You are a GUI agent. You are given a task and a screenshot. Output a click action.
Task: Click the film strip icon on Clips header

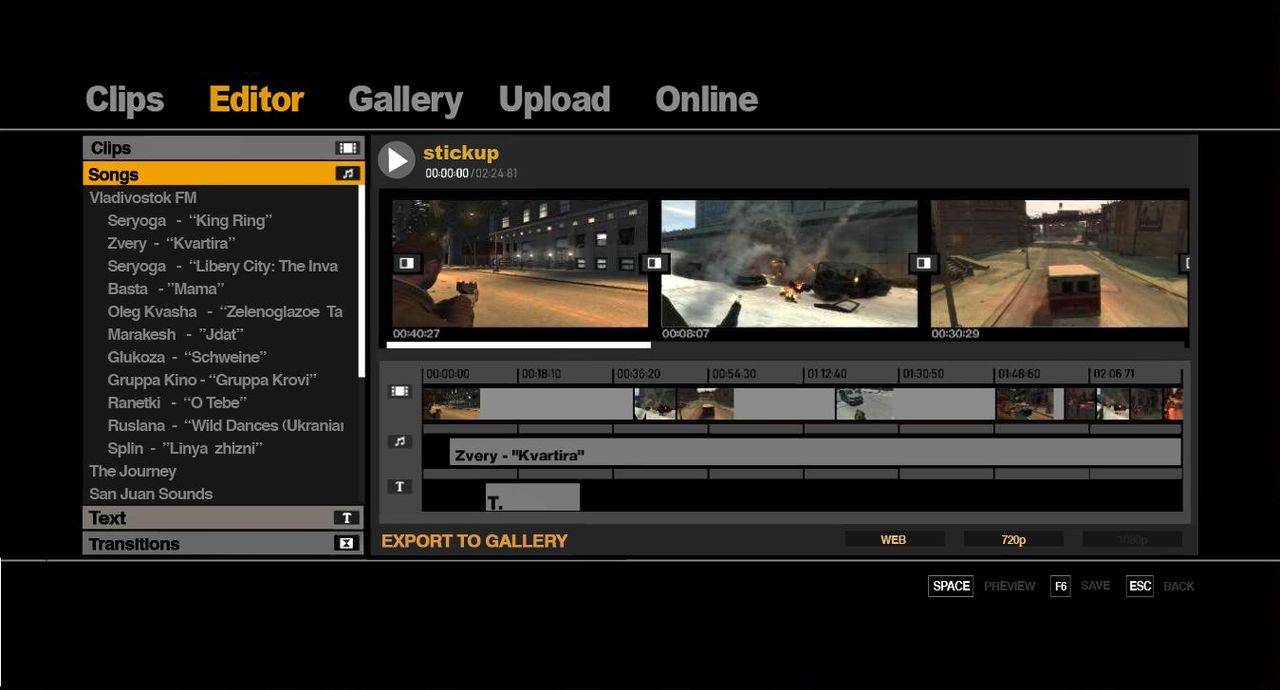(x=346, y=148)
